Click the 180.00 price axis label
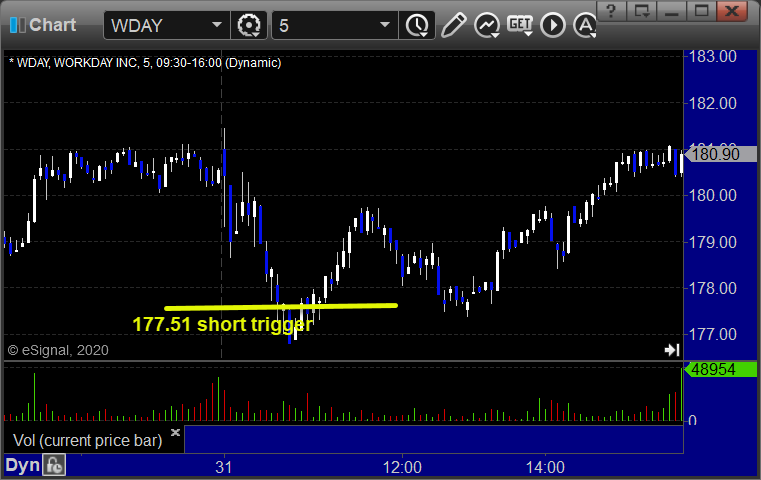Screen dimensions: 761x480 (712, 195)
